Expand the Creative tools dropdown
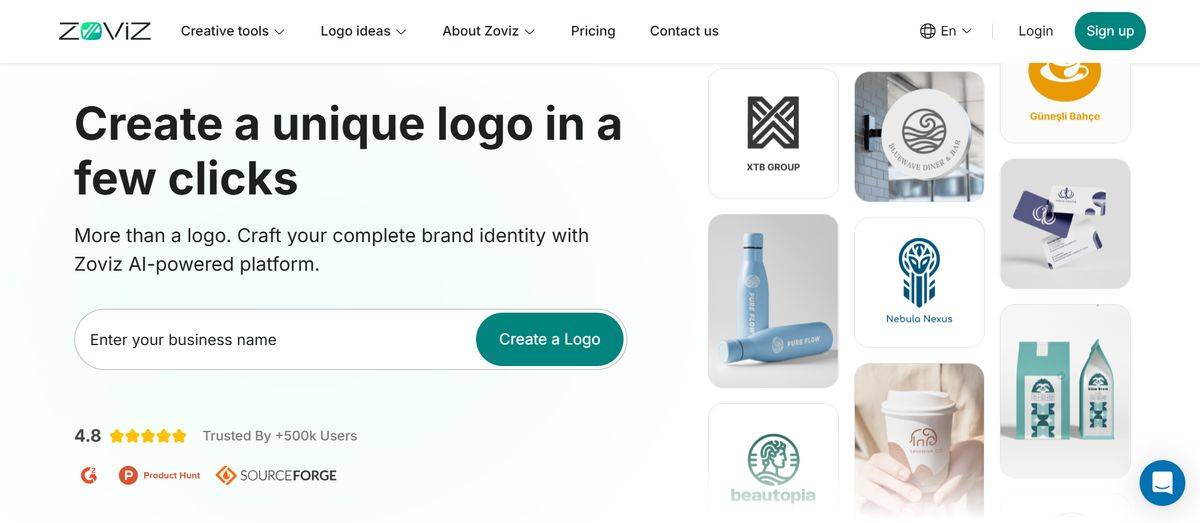This screenshot has width=1200, height=523. (232, 31)
